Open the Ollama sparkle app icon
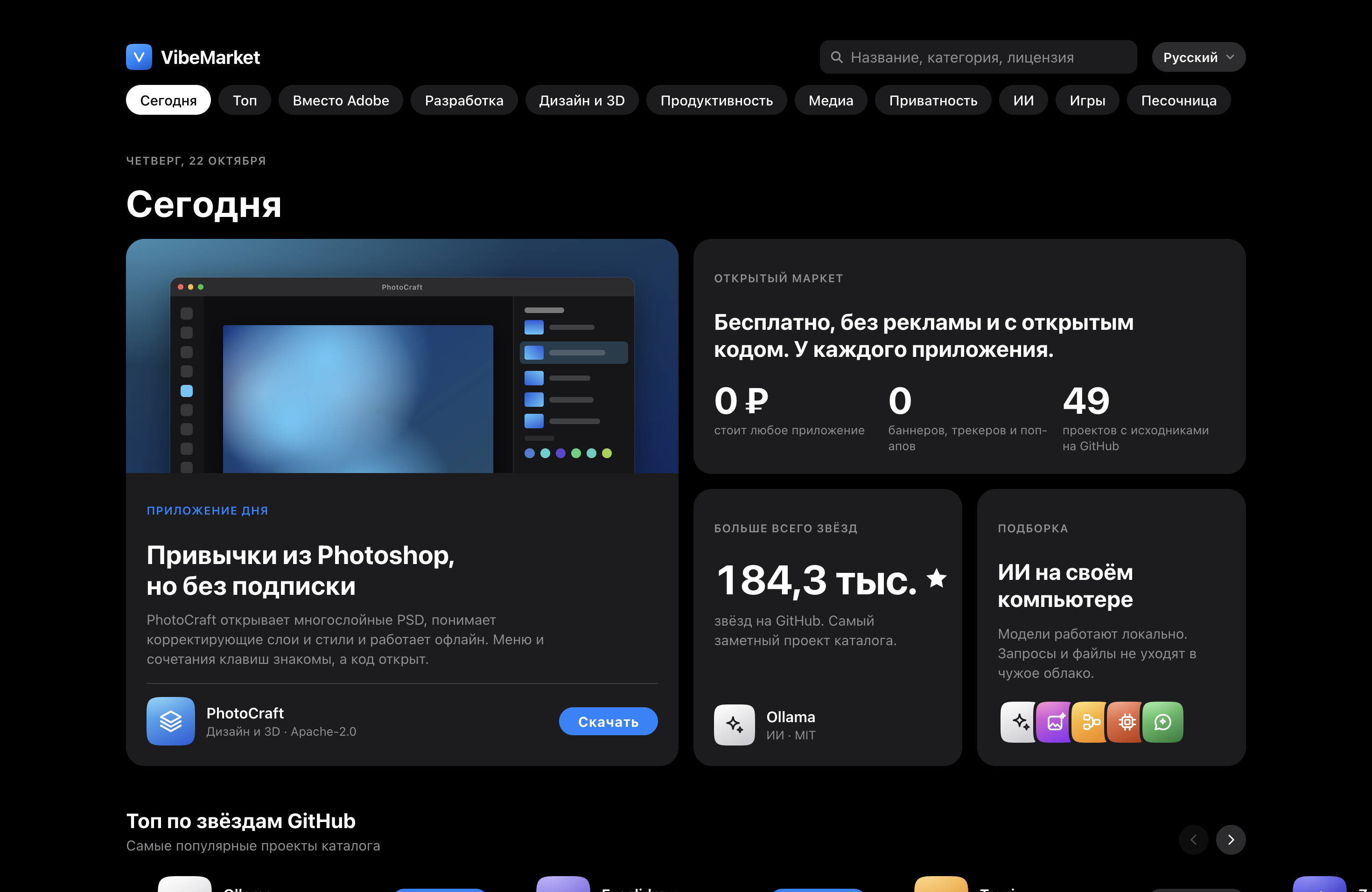The image size is (1372, 892). click(x=735, y=725)
